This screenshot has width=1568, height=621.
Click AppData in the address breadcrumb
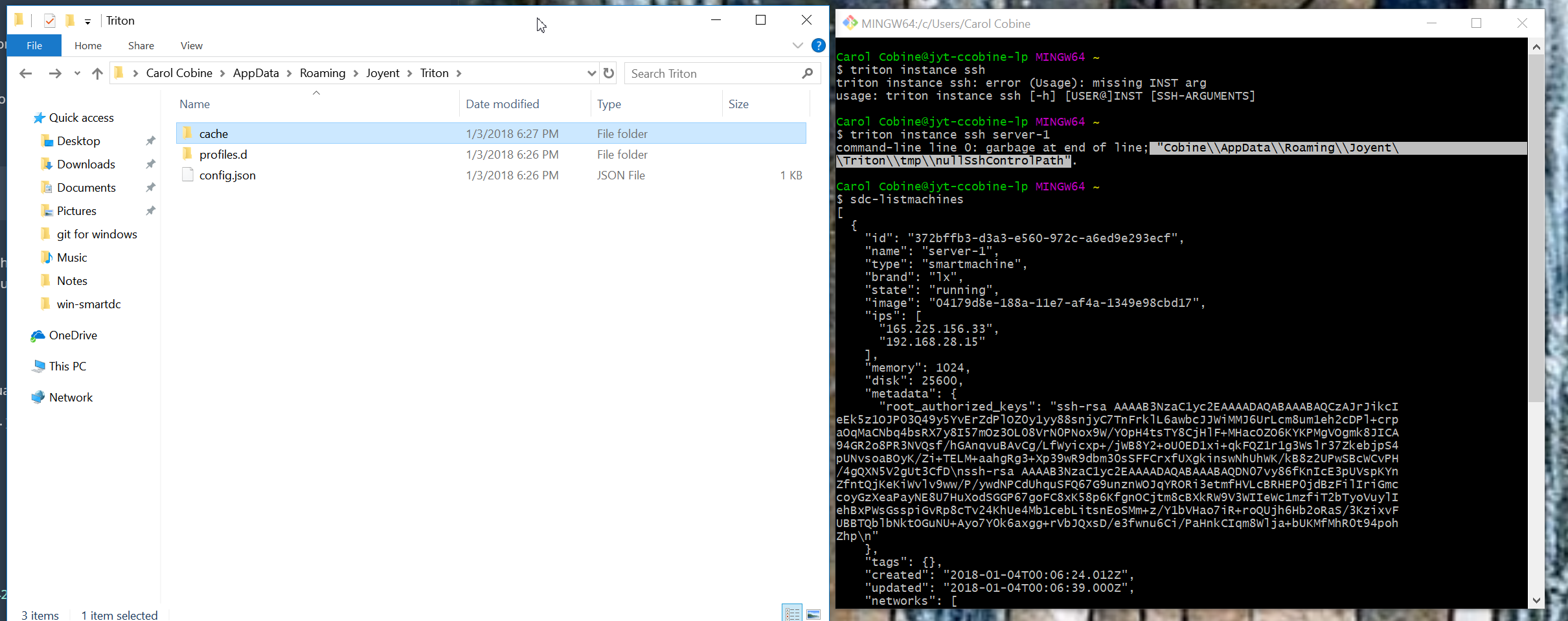(256, 73)
